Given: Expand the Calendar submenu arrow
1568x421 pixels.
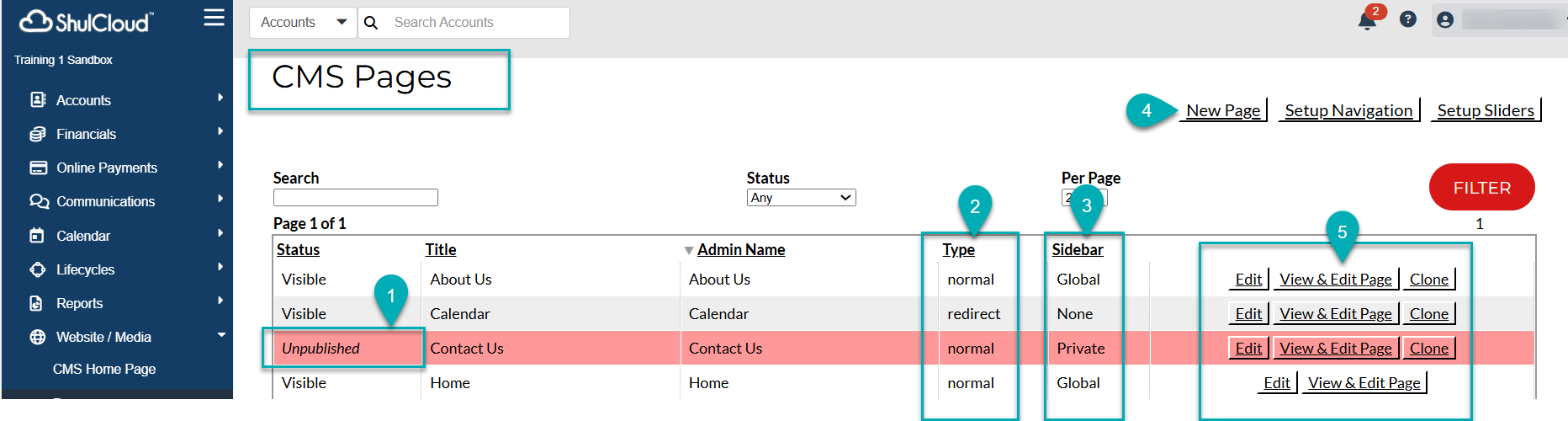Looking at the screenshot, I should pyautogui.click(x=220, y=233).
